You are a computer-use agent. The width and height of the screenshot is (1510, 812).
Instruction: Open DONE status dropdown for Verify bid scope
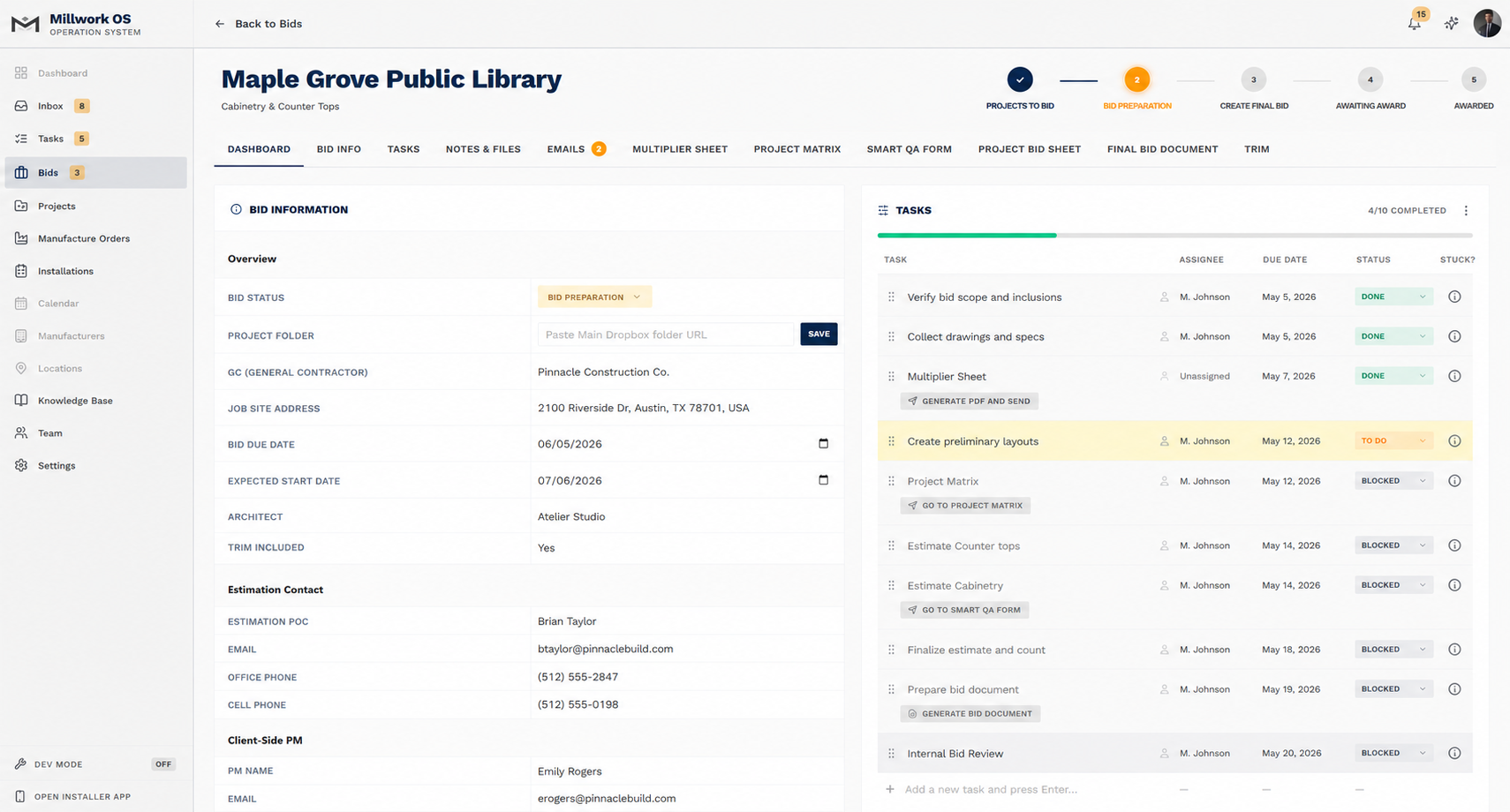coord(1393,297)
